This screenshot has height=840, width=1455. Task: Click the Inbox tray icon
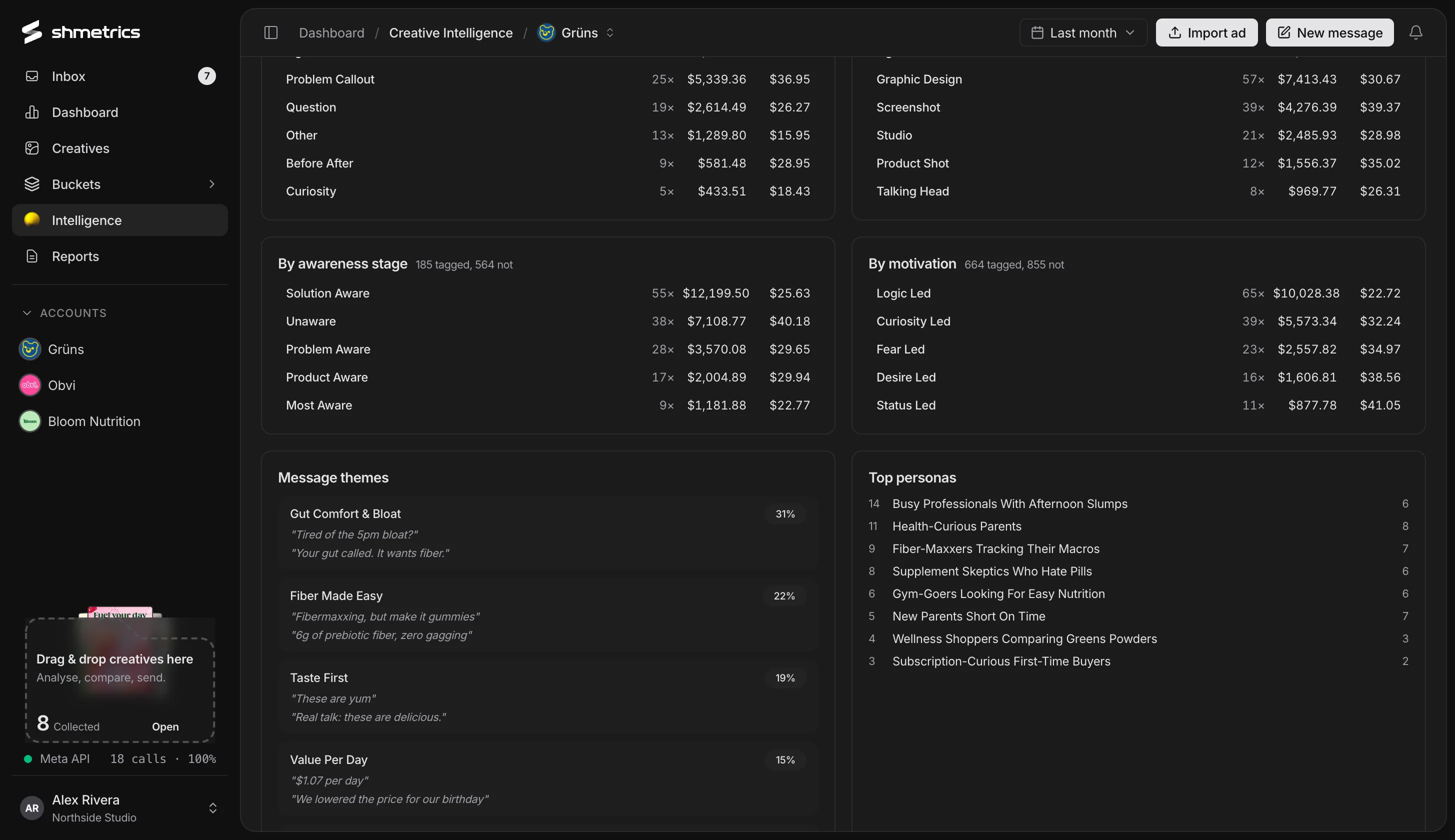point(32,76)
